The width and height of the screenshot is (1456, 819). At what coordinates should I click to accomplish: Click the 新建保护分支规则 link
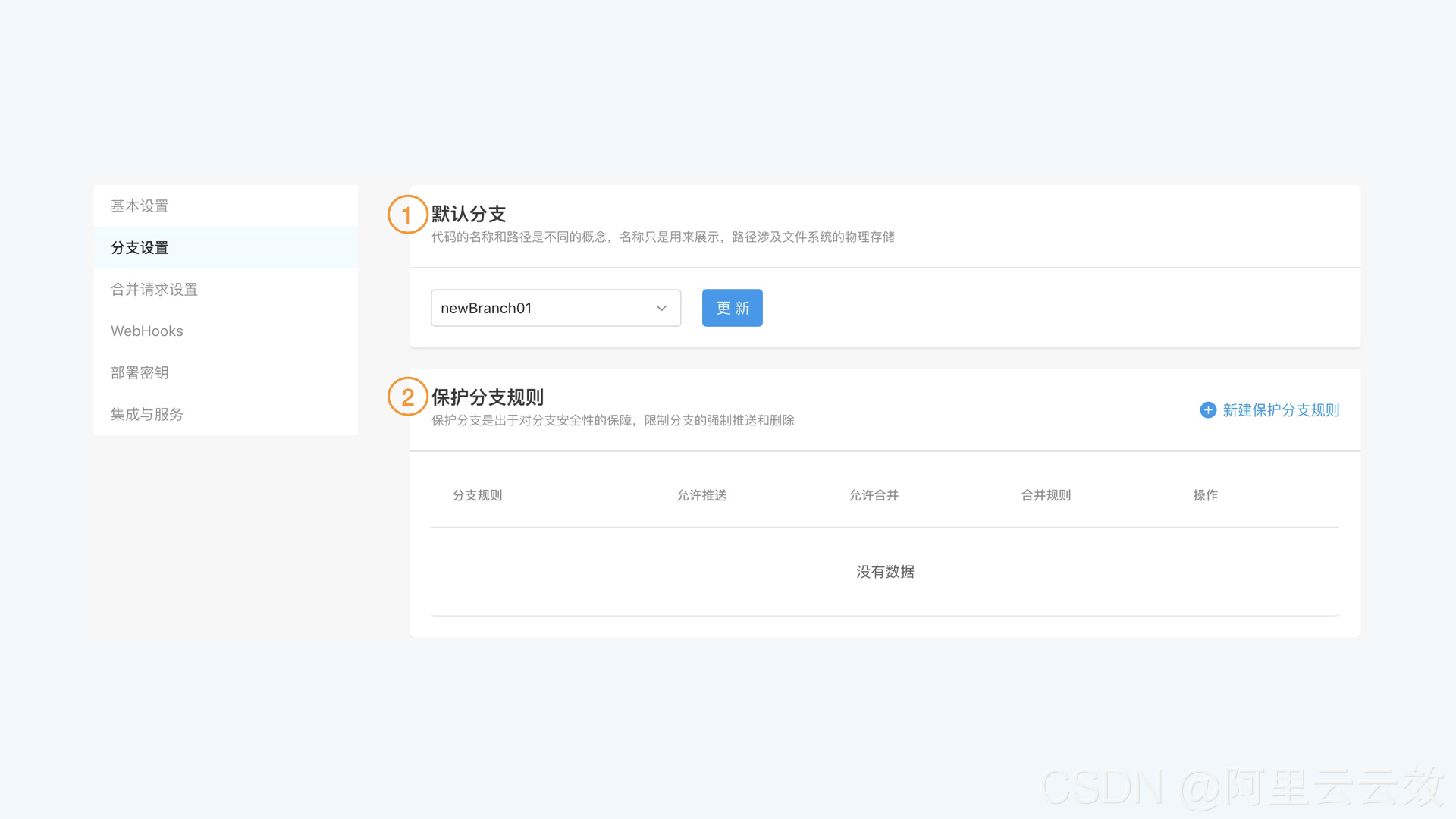point(1280,410)
